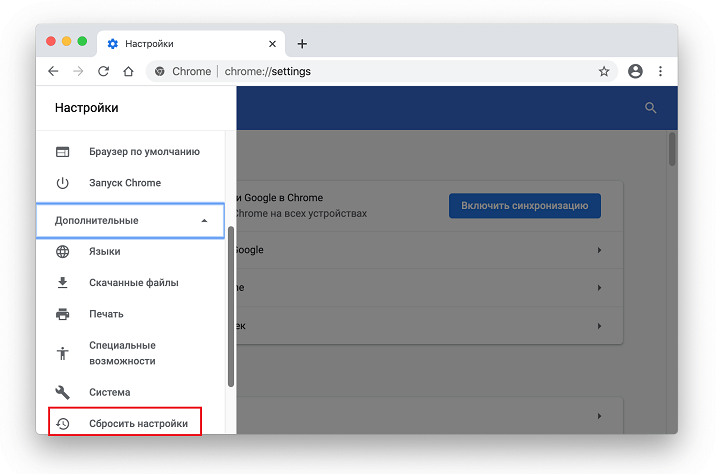
Task: Open Специальные возможности section
Action: click(x=122, y=353)
